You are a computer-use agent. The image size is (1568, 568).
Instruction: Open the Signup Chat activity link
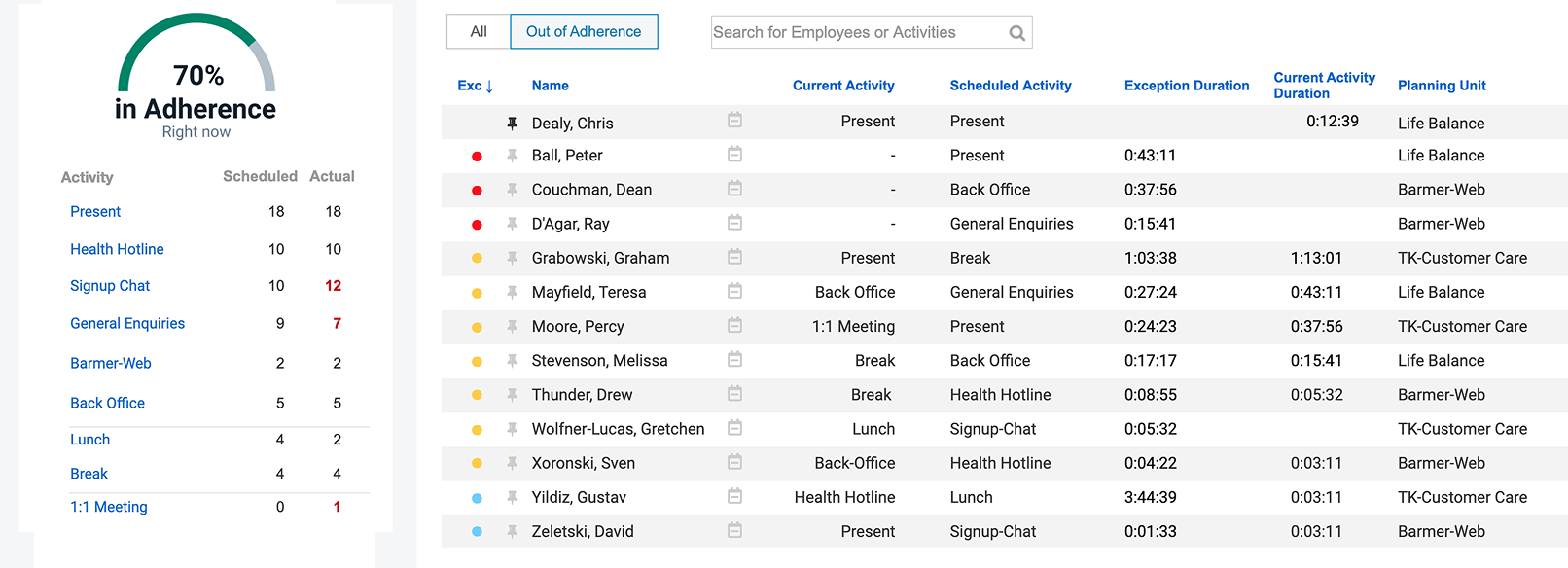(x=110, y=286)
